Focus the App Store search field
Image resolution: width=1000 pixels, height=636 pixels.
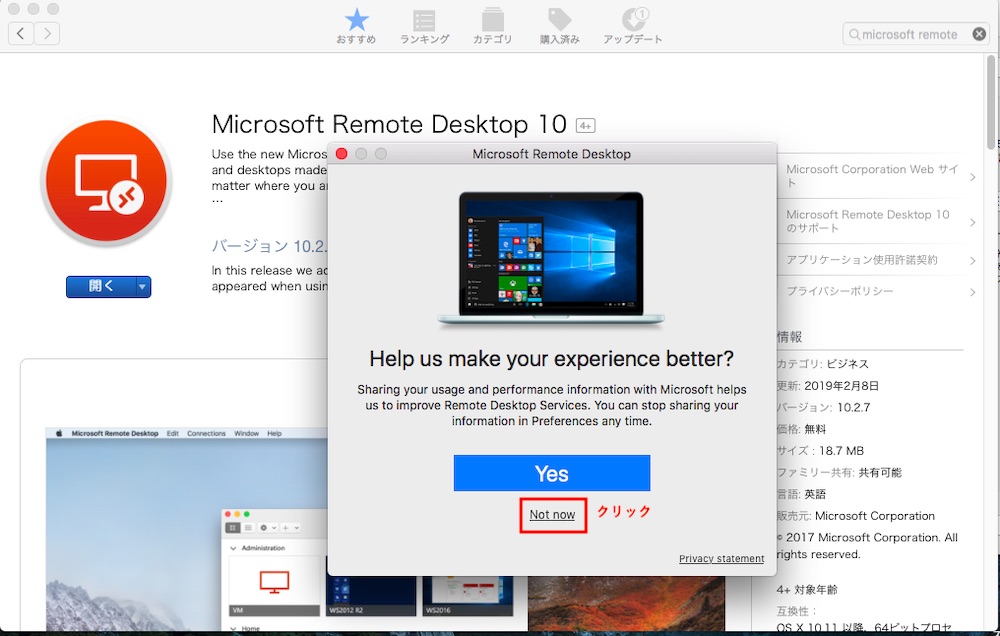click(x=916, y=34)
